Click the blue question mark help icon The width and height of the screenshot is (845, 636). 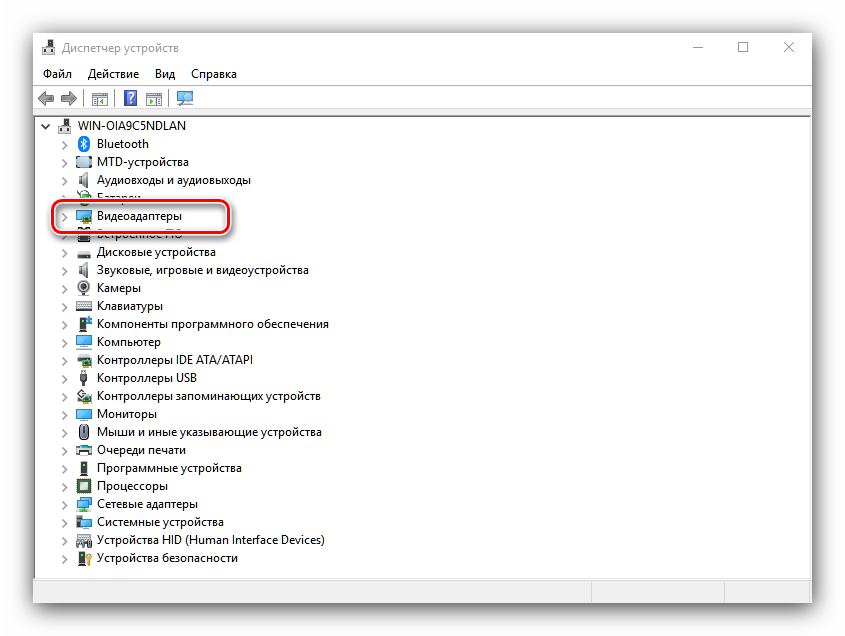click(130, 98)
